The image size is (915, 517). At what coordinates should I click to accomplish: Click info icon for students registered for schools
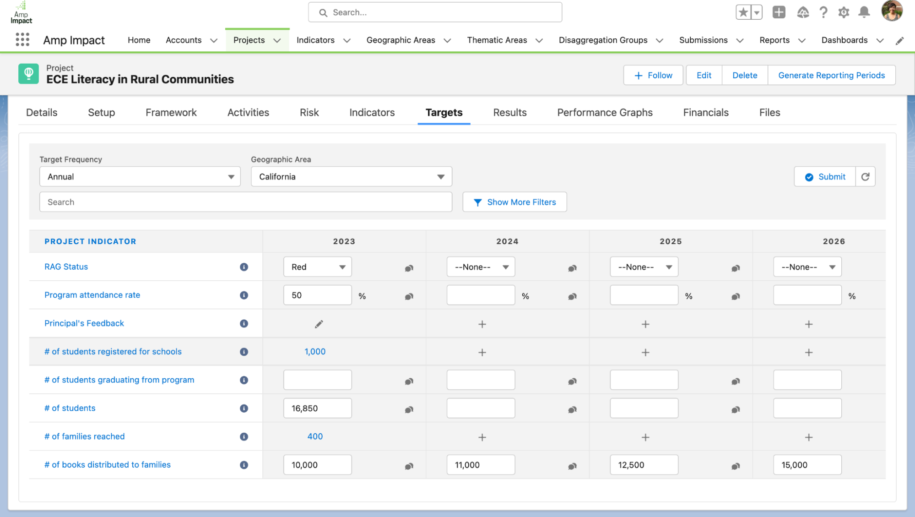pos(244,352)
